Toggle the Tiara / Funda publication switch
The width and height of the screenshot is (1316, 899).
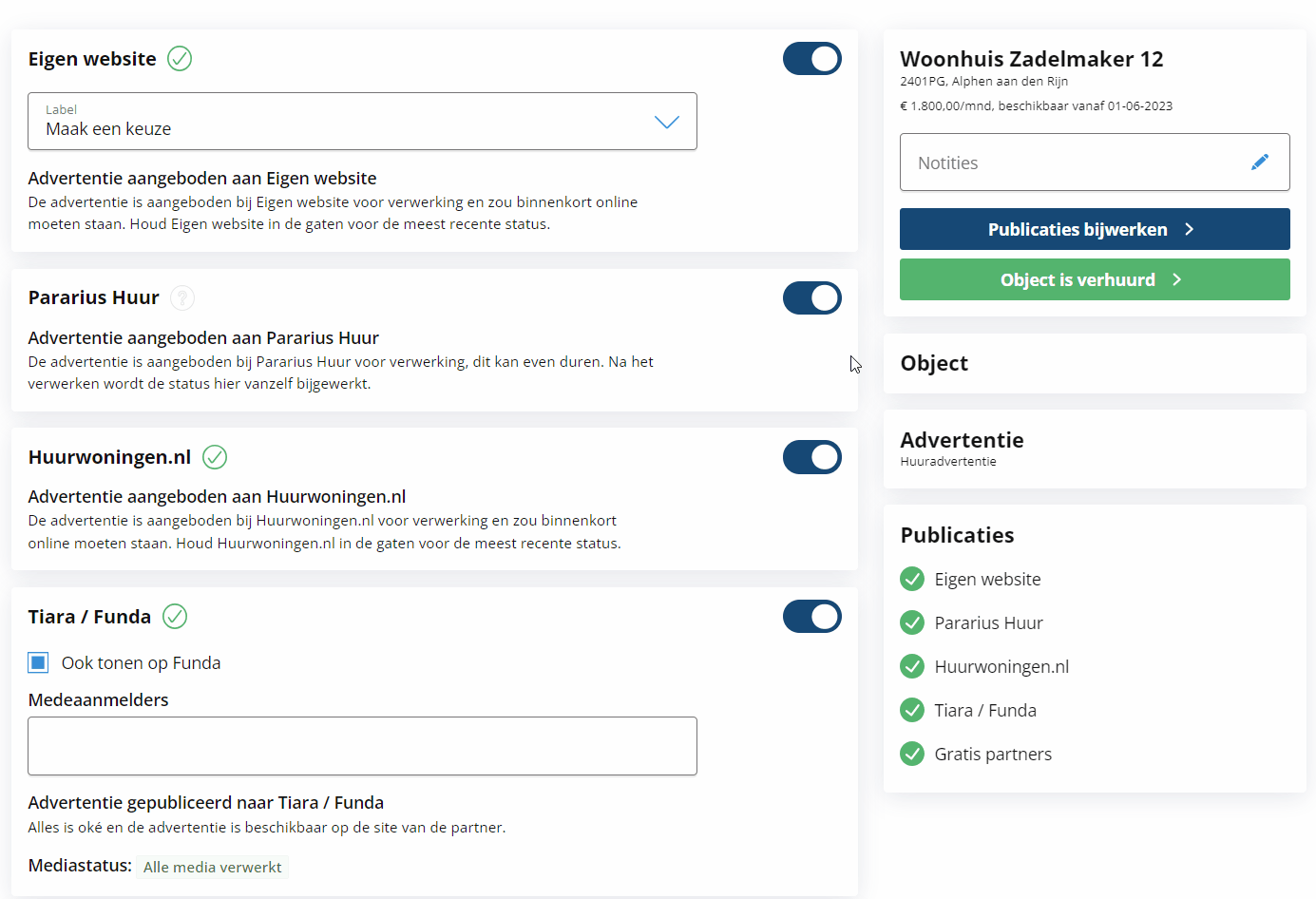[x=812, y=617]
